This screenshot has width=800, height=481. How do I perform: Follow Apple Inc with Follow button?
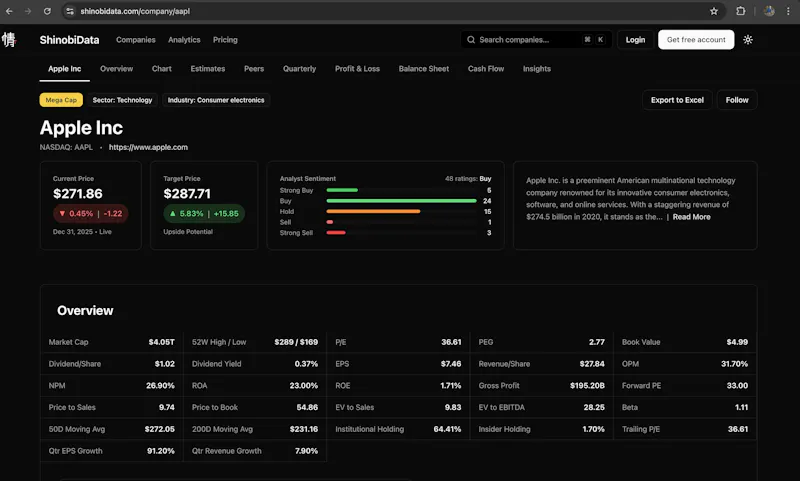coord(737,100)
